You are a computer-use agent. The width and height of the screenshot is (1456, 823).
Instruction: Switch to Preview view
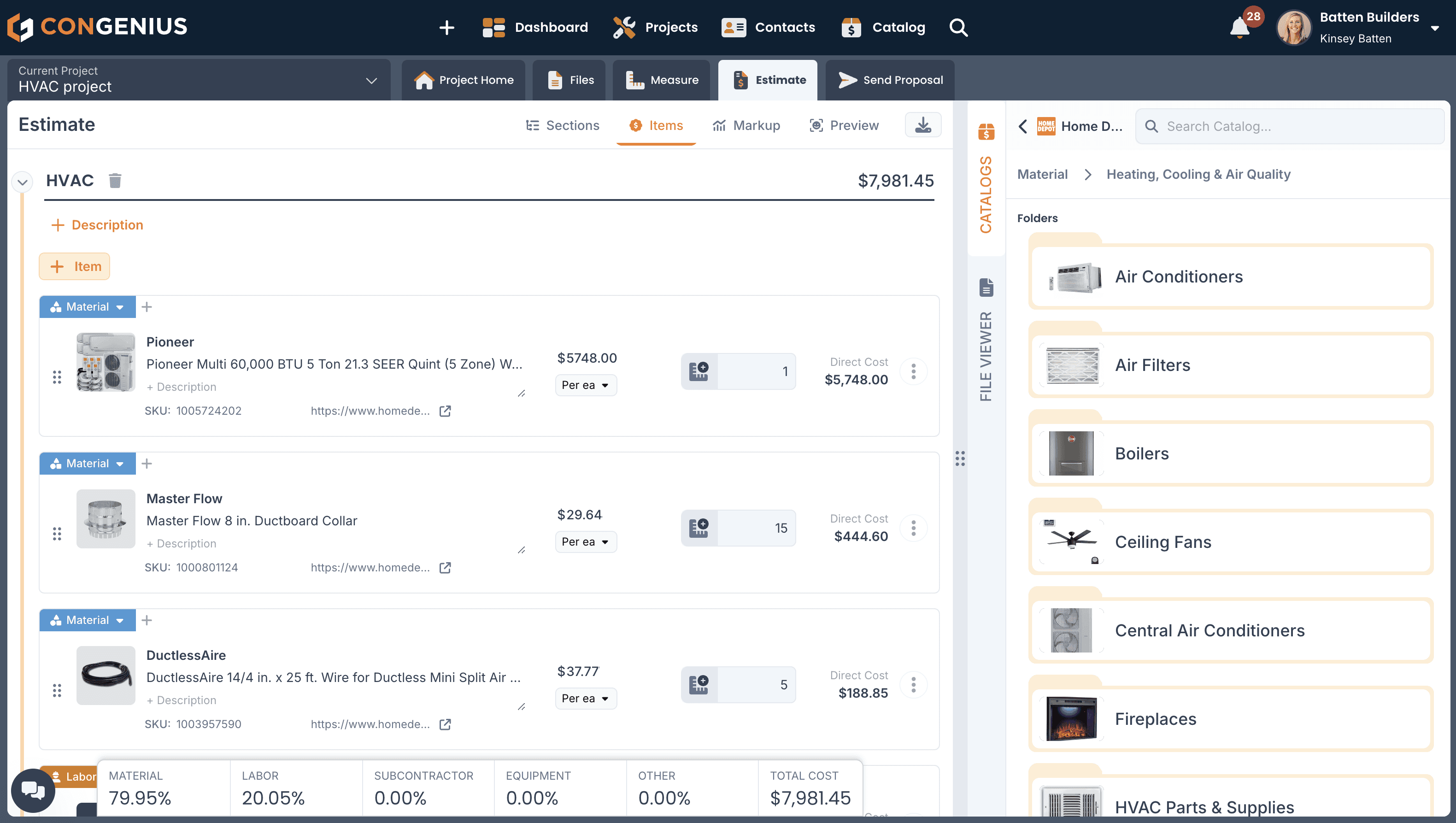pyautogui.click(x=844, y=125)
